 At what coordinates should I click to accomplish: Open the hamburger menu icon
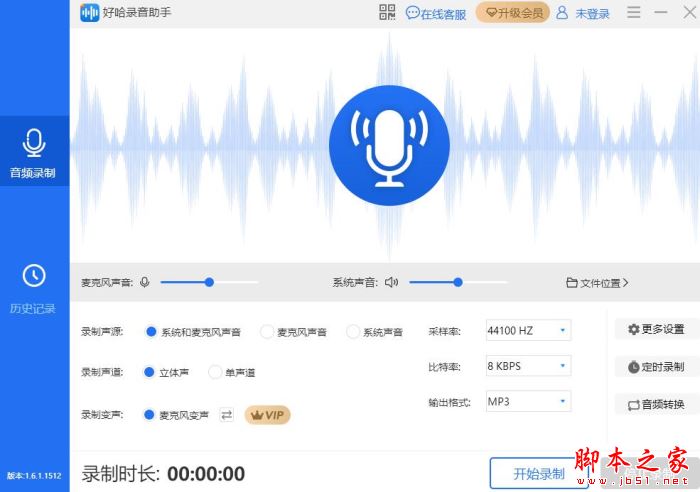pos(633,12)
